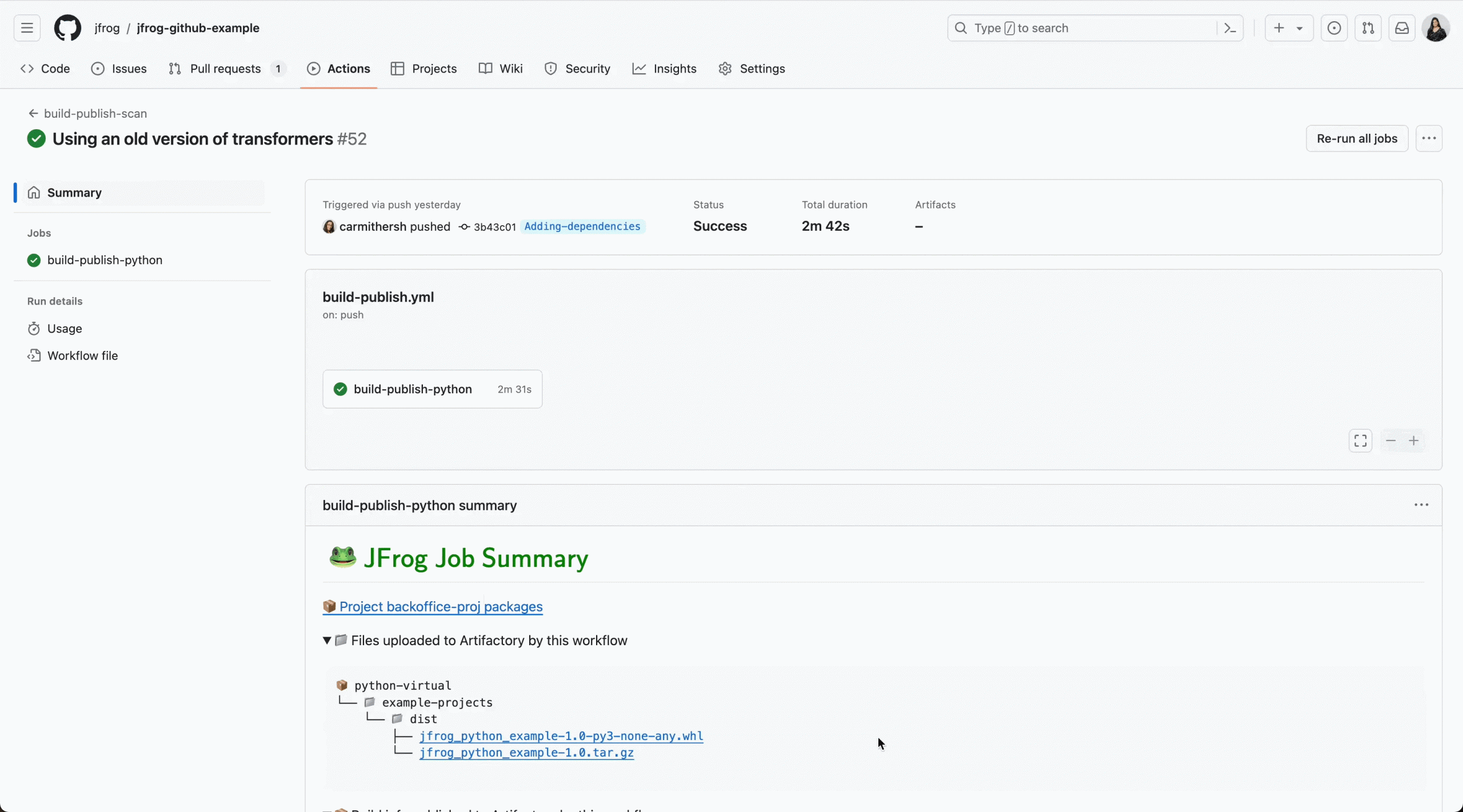This screenshot has height=812, width=1463.
Task: Click Re-run all jobs button
Action: click(x=1357, y=138)
